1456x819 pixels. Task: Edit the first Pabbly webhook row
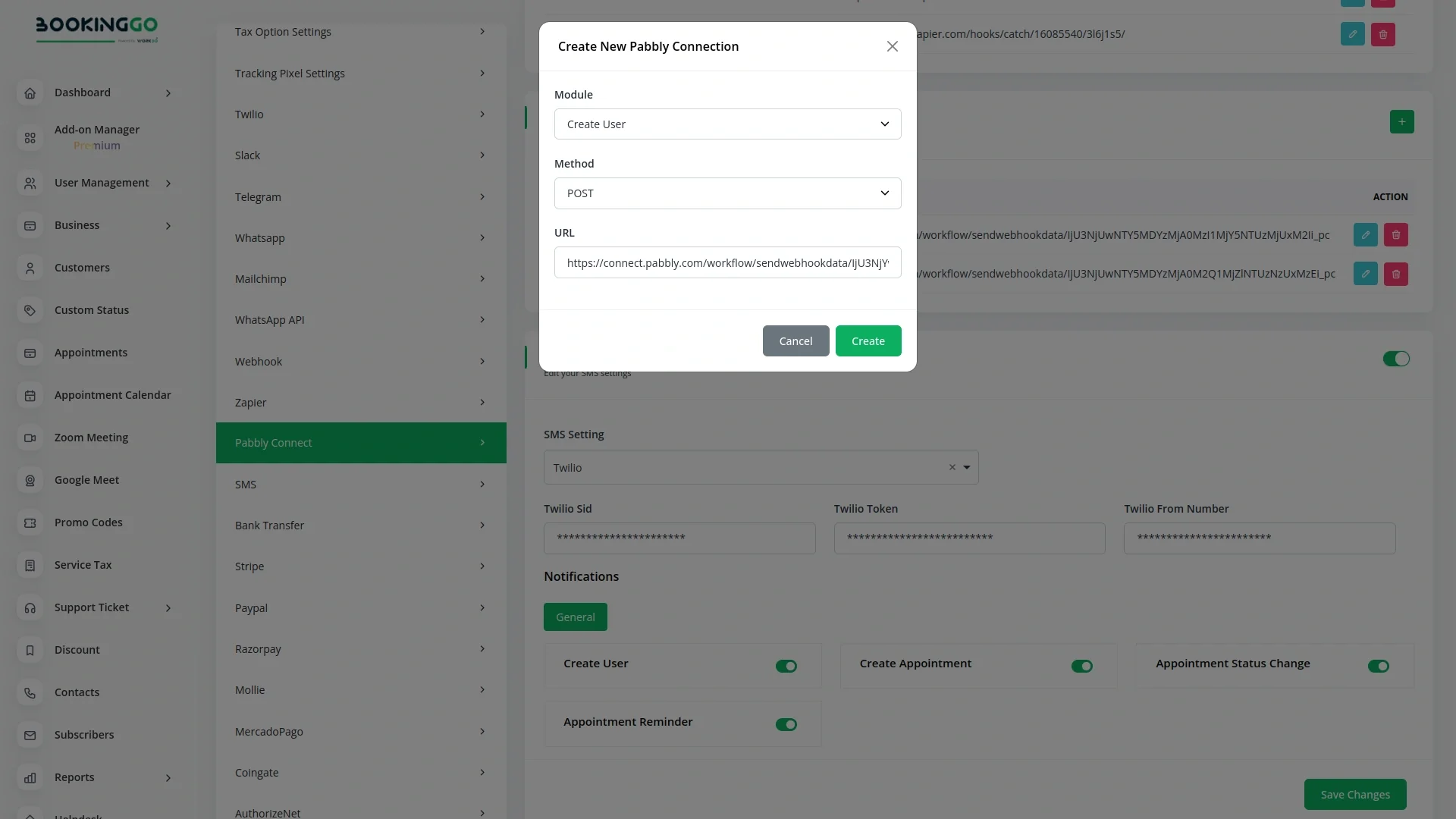coord(1365,235)
